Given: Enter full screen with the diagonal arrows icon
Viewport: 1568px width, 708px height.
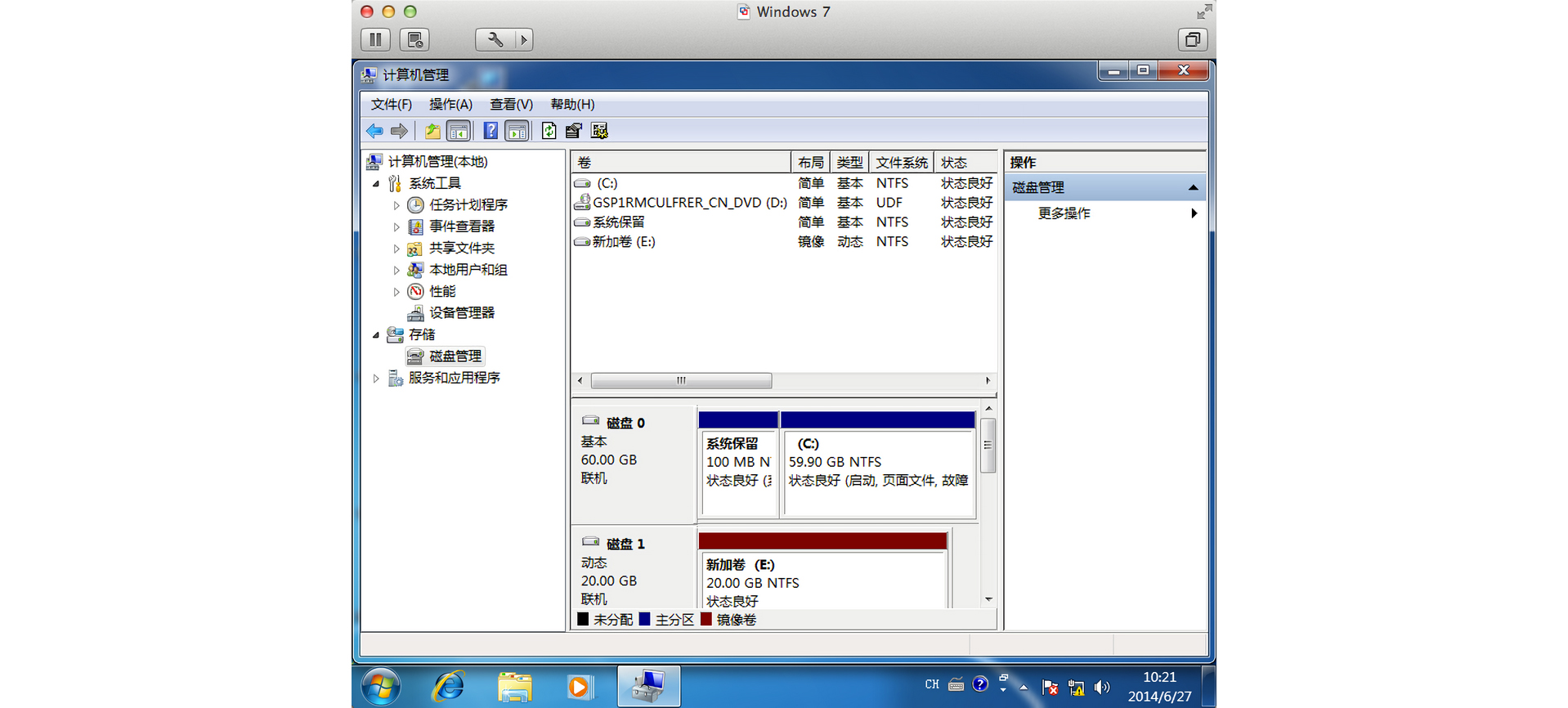Looking at the screenshot, I should click(x=1203, y=11).
